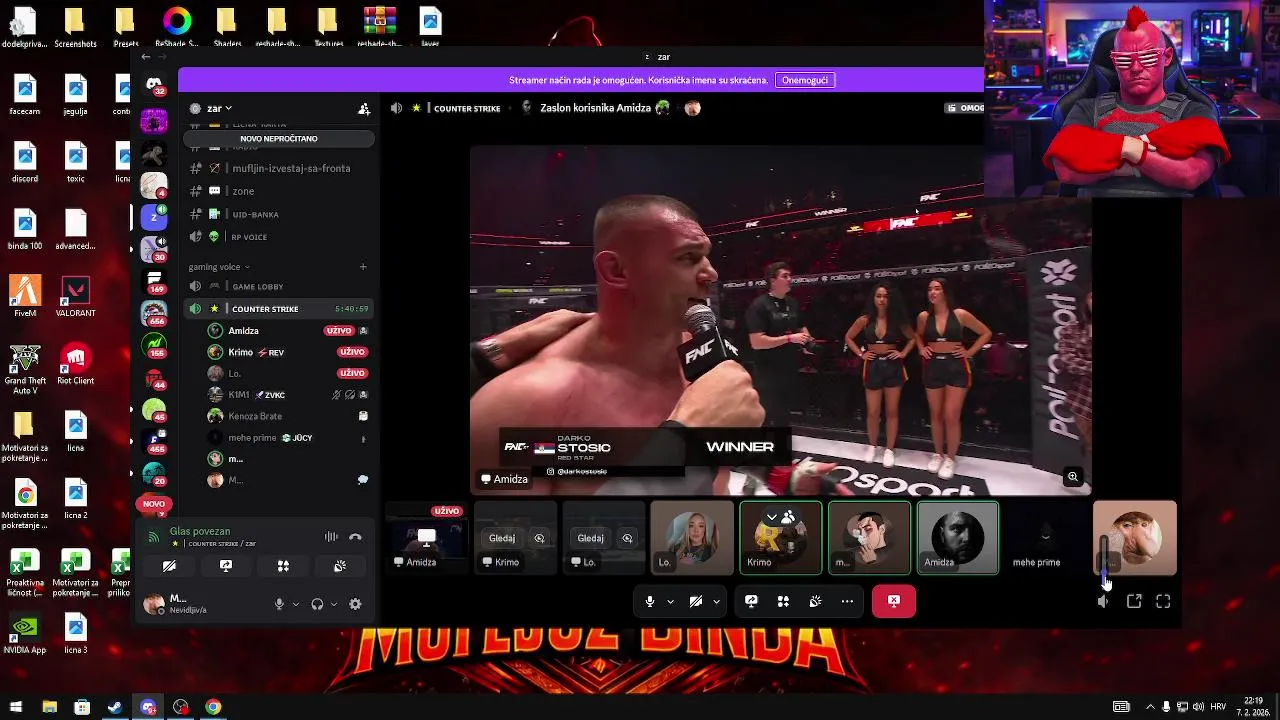
Task: Select Kenoza Brate in voice member list
Action: 288,416
